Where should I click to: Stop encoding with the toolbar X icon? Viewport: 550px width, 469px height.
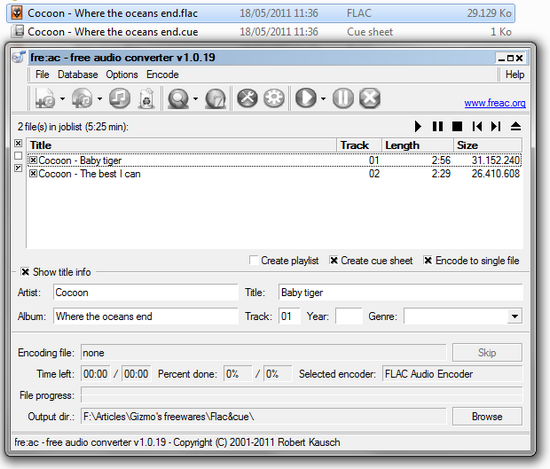click(x=370, y=98)
